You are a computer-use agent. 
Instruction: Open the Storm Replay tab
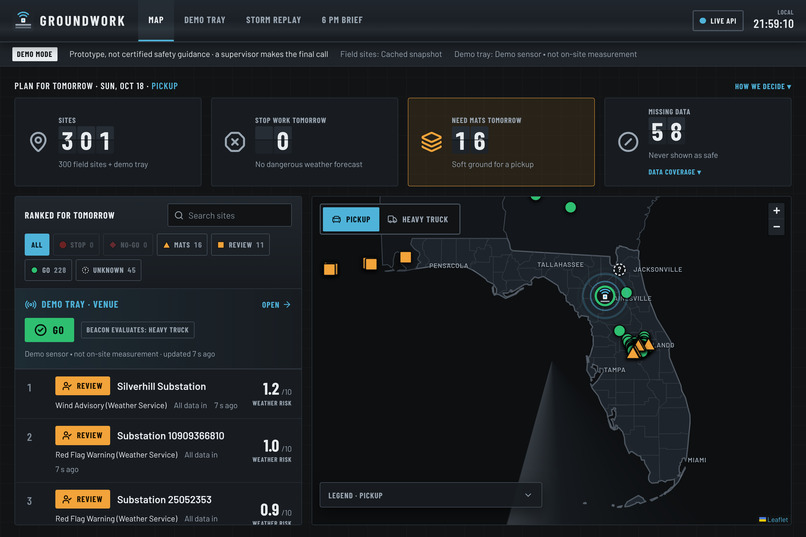pos(273,20)
